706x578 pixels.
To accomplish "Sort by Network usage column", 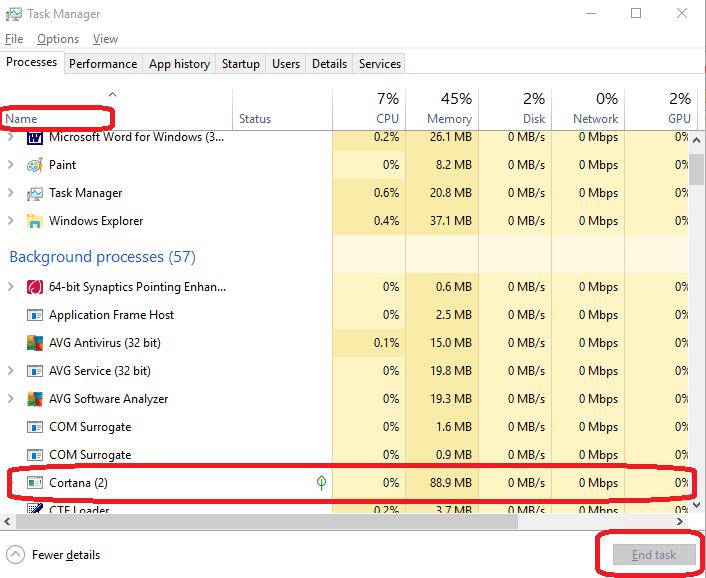I will tap(588, 110).
